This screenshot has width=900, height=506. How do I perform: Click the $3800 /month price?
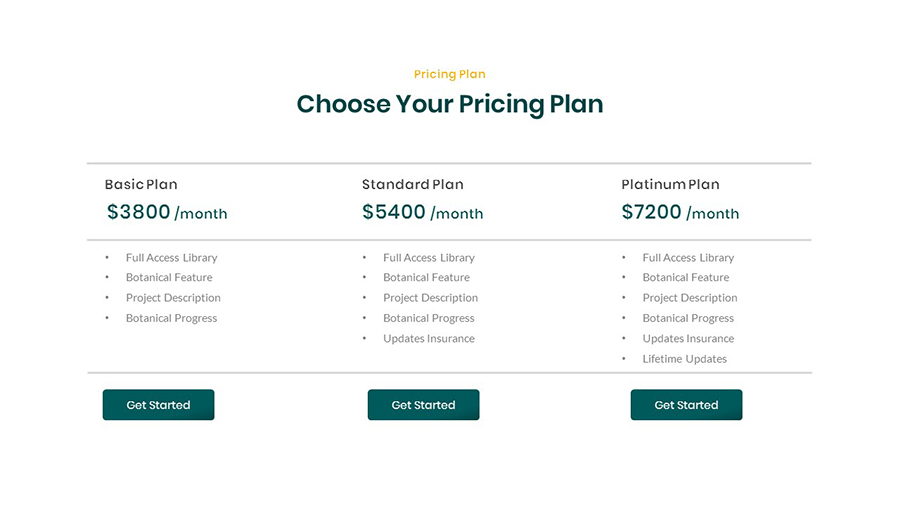[167, 212]
